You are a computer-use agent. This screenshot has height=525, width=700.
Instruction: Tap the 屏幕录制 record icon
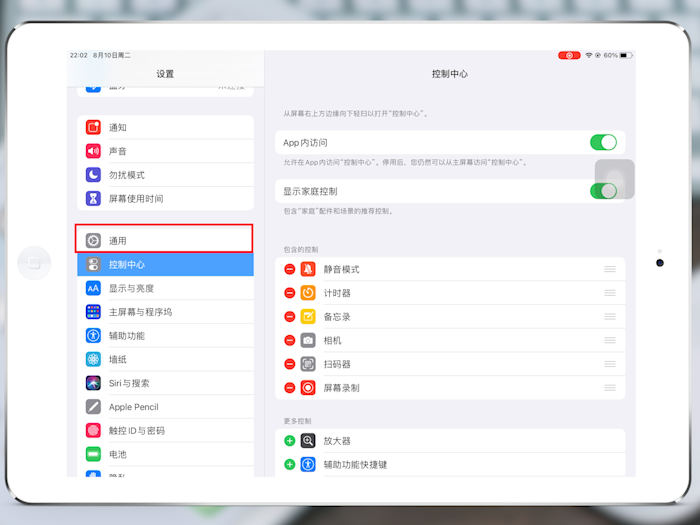click(x=308, y=388)
